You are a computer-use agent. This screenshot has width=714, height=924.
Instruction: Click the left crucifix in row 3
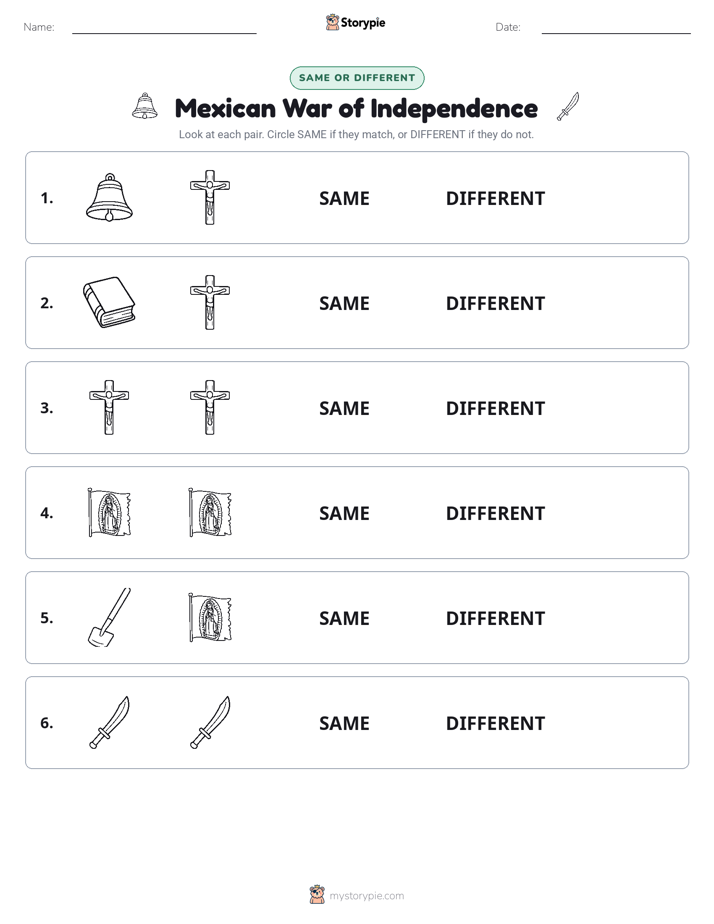(109, 407)
